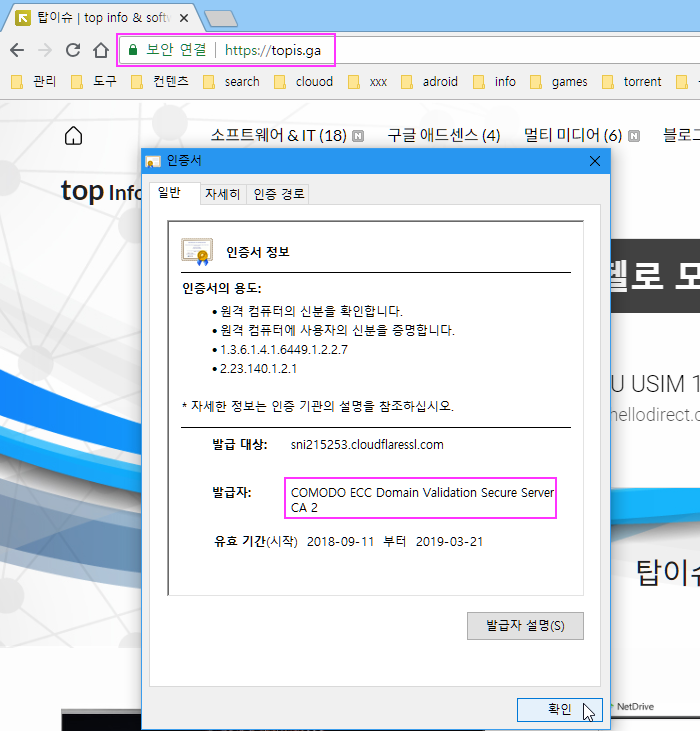Click the 2.23.140.1.2.1 OID line
The width and height of the screenshot is (700, 731).
(x=258, y=369)
